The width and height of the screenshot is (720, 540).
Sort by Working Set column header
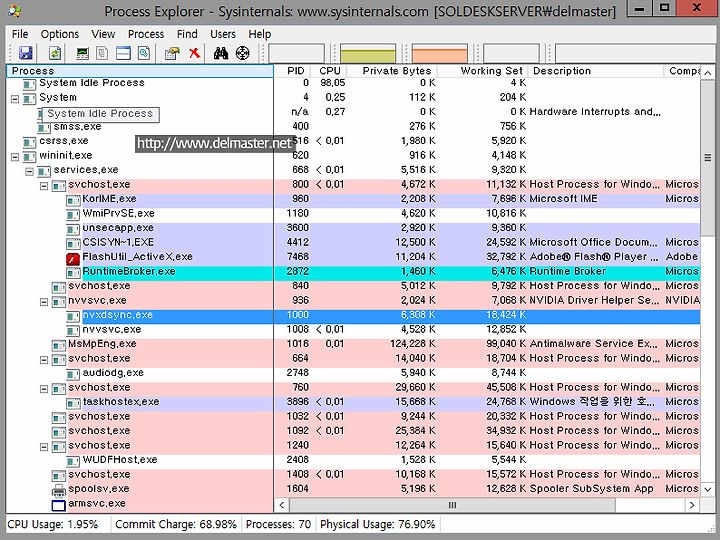(483, 71)
